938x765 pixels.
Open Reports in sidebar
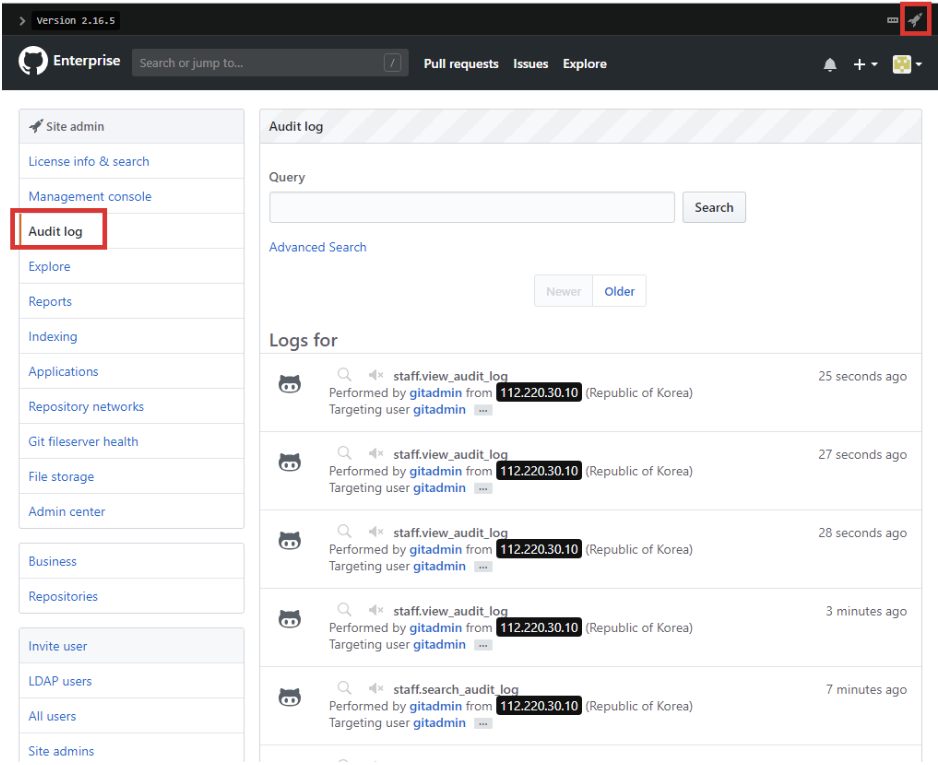50,301
